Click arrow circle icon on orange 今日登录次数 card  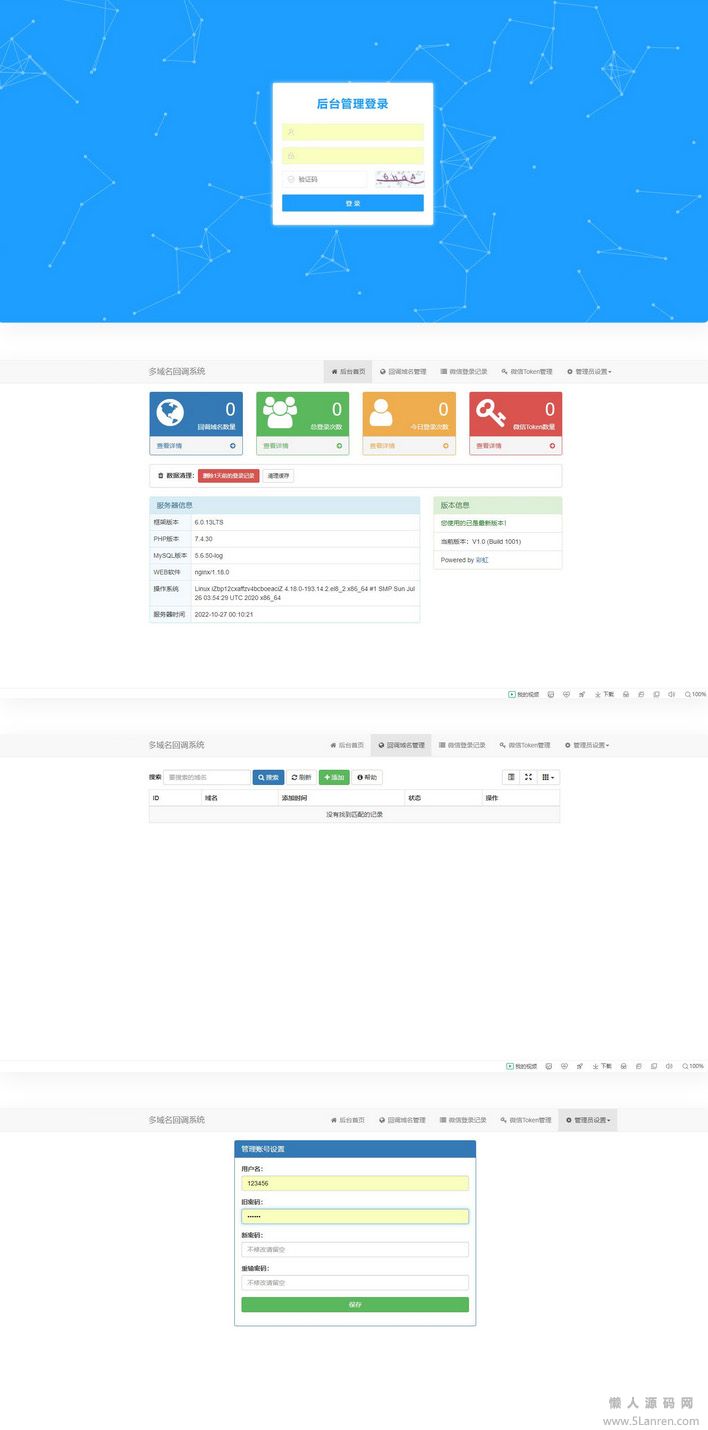[x=446, y=446]
